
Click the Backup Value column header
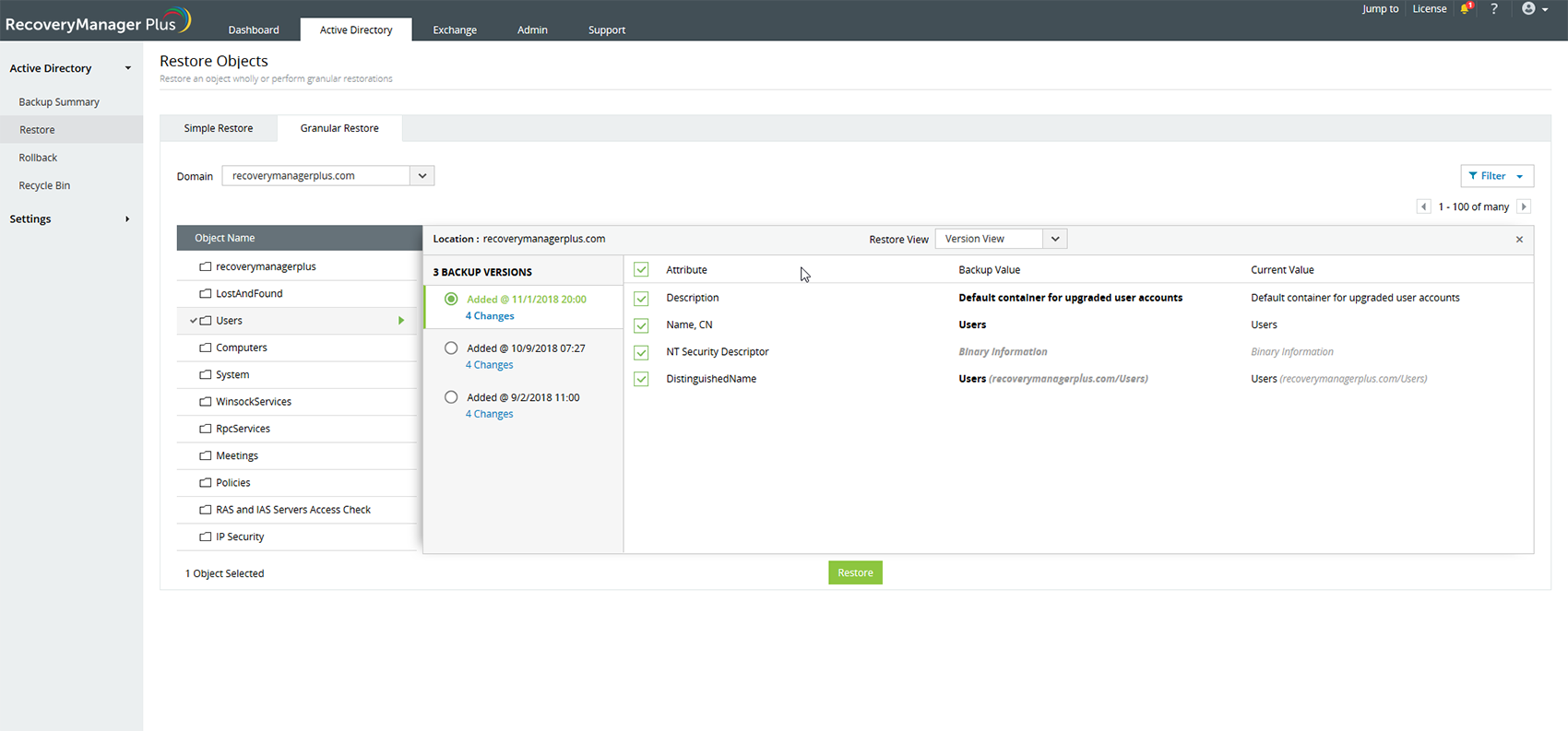click(x=989, y=270)
